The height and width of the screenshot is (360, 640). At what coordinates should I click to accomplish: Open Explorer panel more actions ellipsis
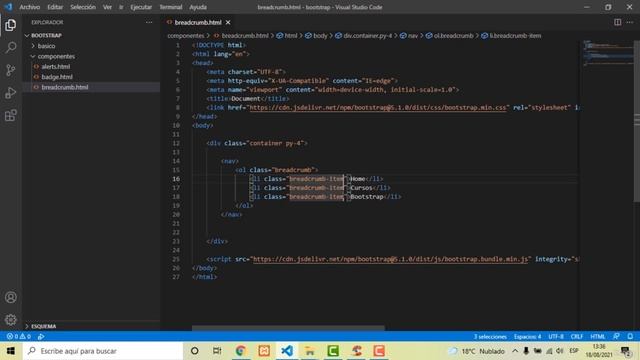pos(149,22)
